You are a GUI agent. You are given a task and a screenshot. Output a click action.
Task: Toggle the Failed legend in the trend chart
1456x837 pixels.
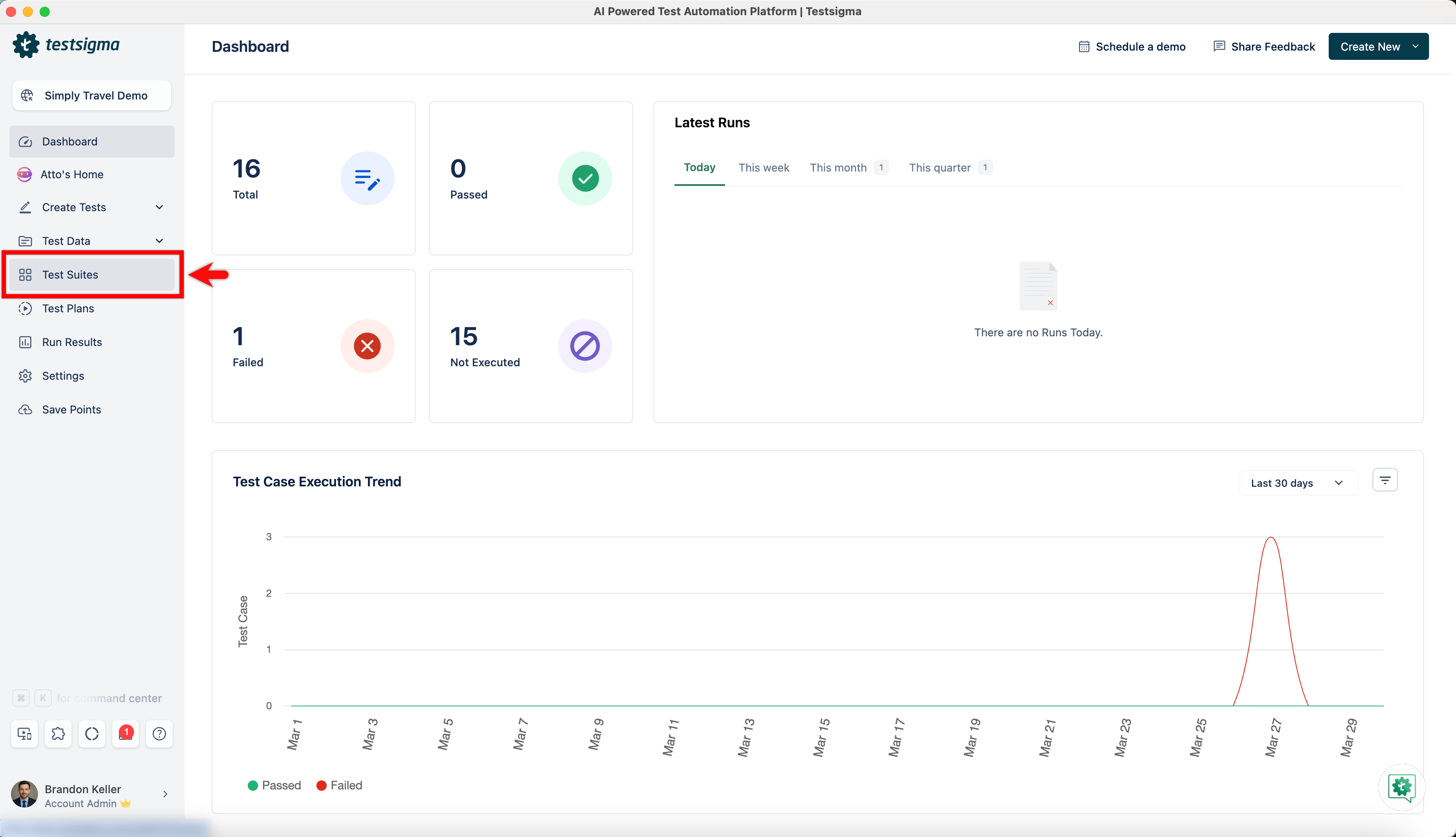coord(339,785)
